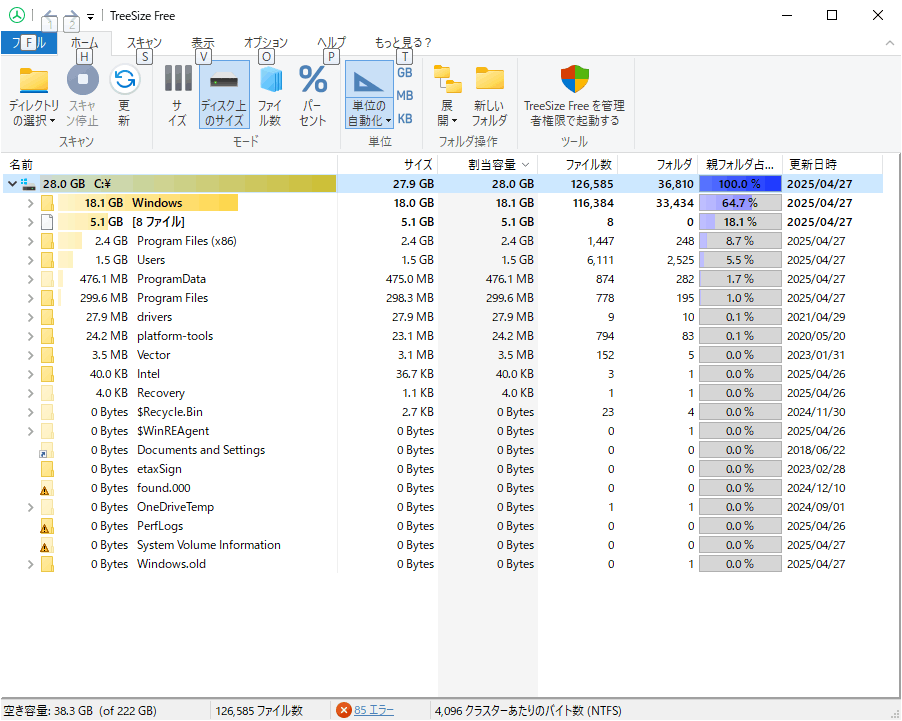Image resolution: width=902 pixels, height=721 pixels.
Task: Click the System Volume Information warning icon
Action: [x=46, y=545]
